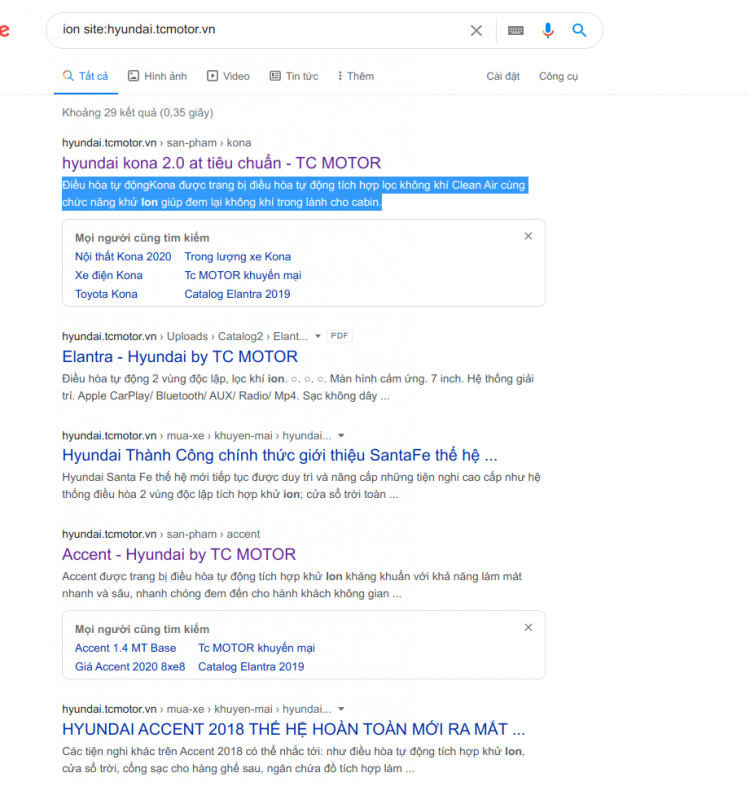This screenshot has width=750, height=786.
Task: Open HYUNDAI ACCENT 2018 THẾ HỆ result
Action: coord(293,729)
